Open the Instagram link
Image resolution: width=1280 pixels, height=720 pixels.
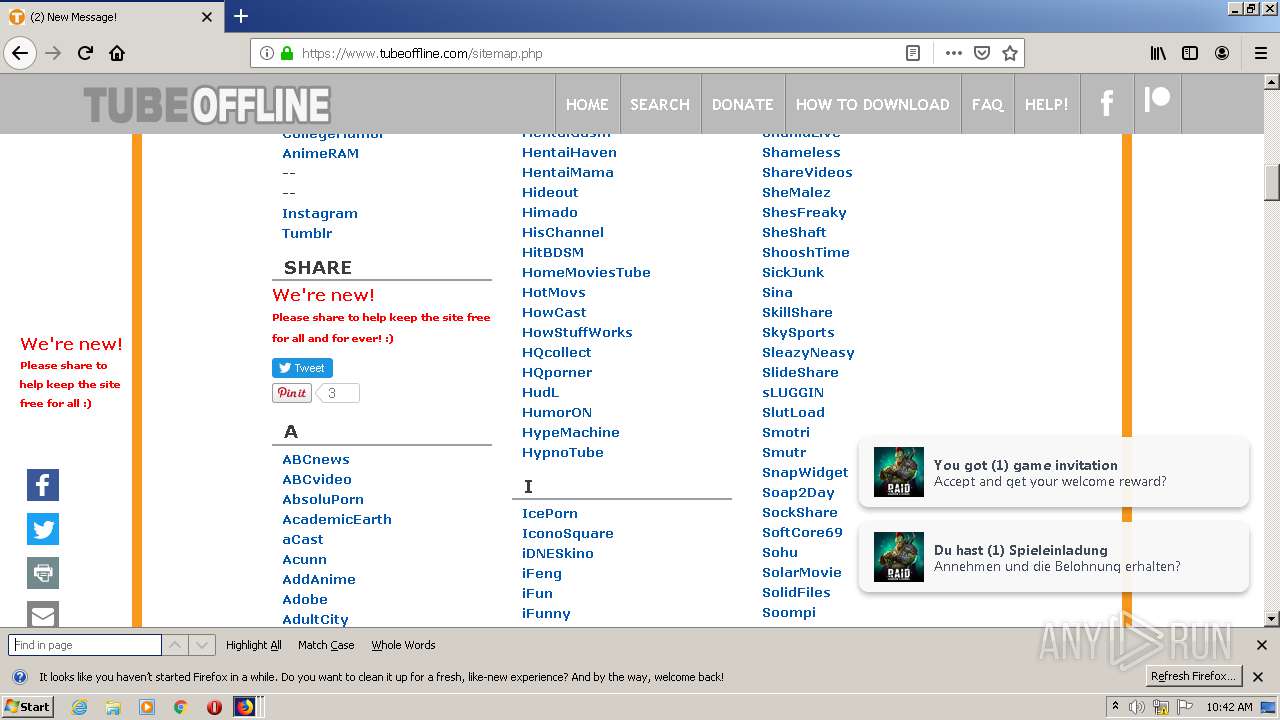tap(320, 213)
